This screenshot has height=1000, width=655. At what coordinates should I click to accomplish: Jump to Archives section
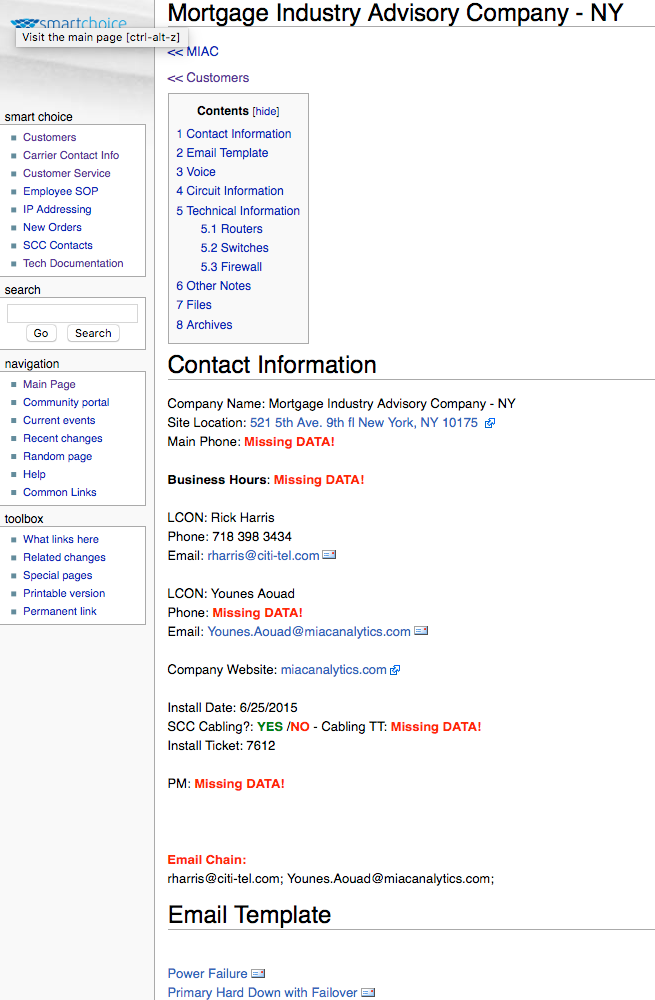tap(204, 325)
